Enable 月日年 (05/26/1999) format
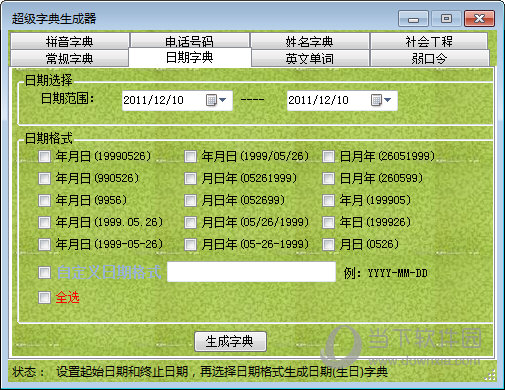505x390 pixels. click(190, 222)
